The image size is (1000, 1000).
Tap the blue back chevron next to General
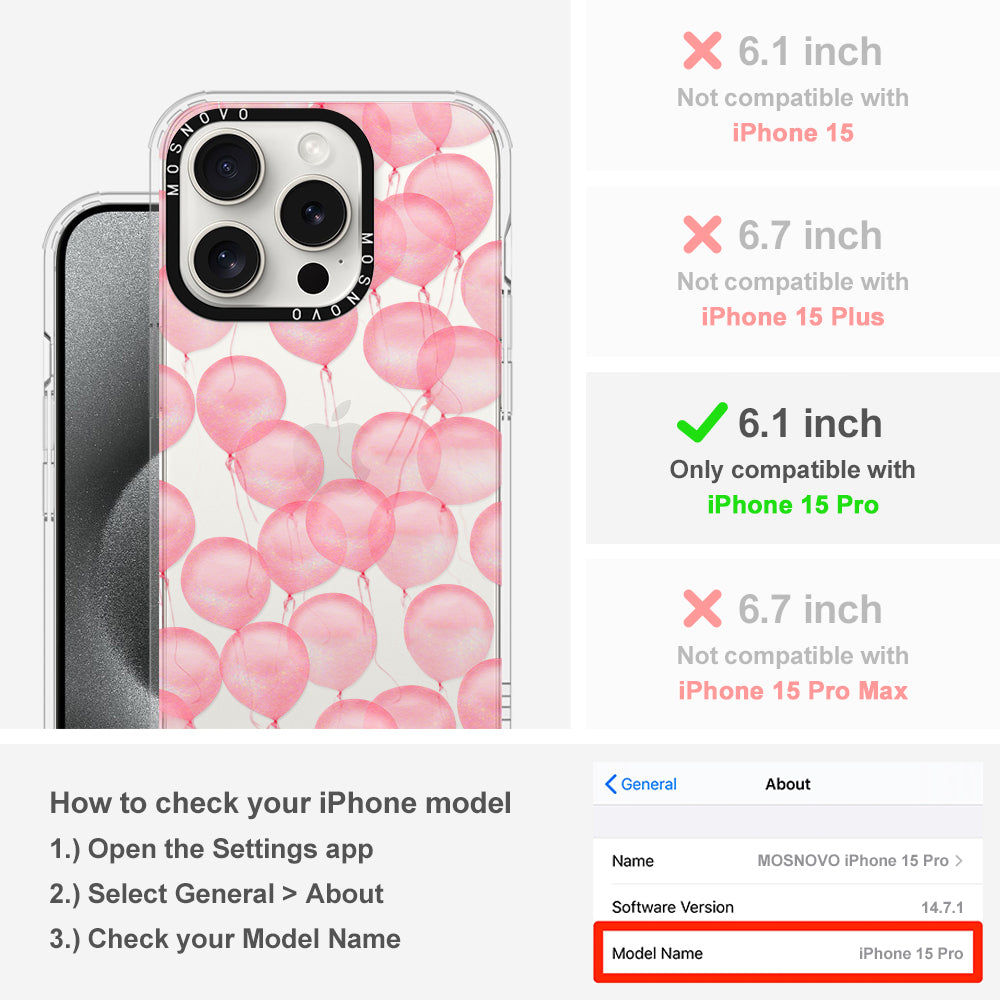coord(610,784)
